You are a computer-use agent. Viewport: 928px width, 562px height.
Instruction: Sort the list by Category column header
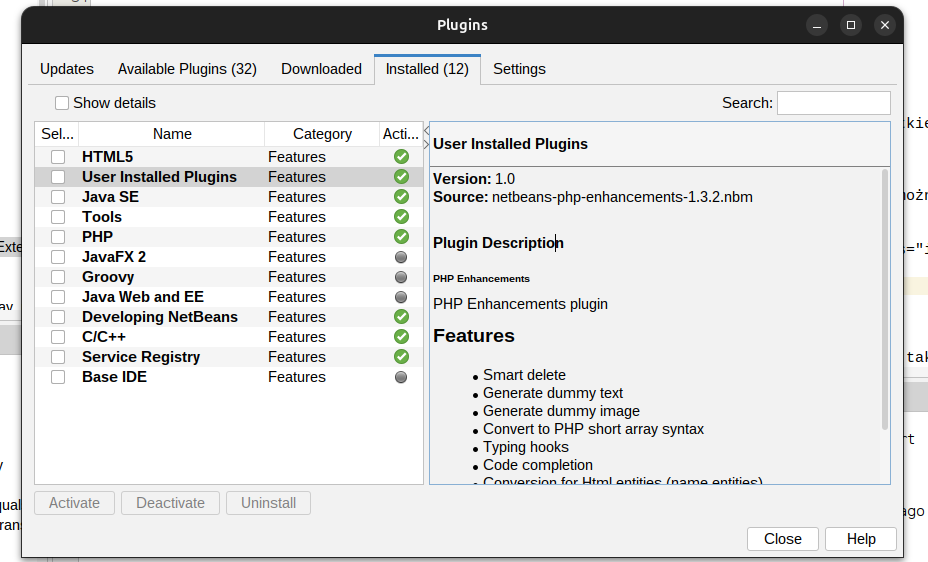322,134
